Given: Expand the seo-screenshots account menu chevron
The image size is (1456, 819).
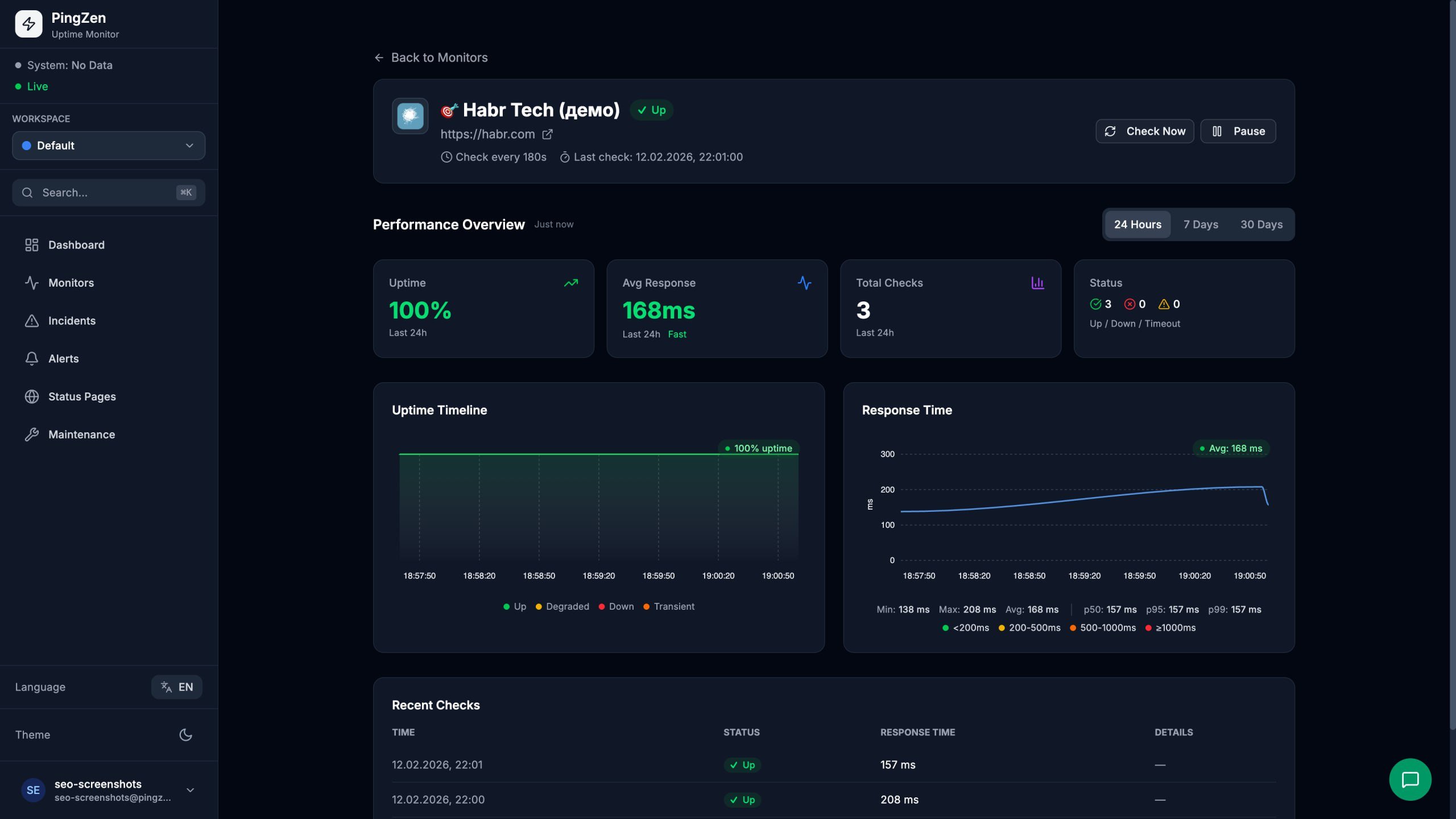Looking at the screenshot, I should pyautogui.click(x=191, y=790).
